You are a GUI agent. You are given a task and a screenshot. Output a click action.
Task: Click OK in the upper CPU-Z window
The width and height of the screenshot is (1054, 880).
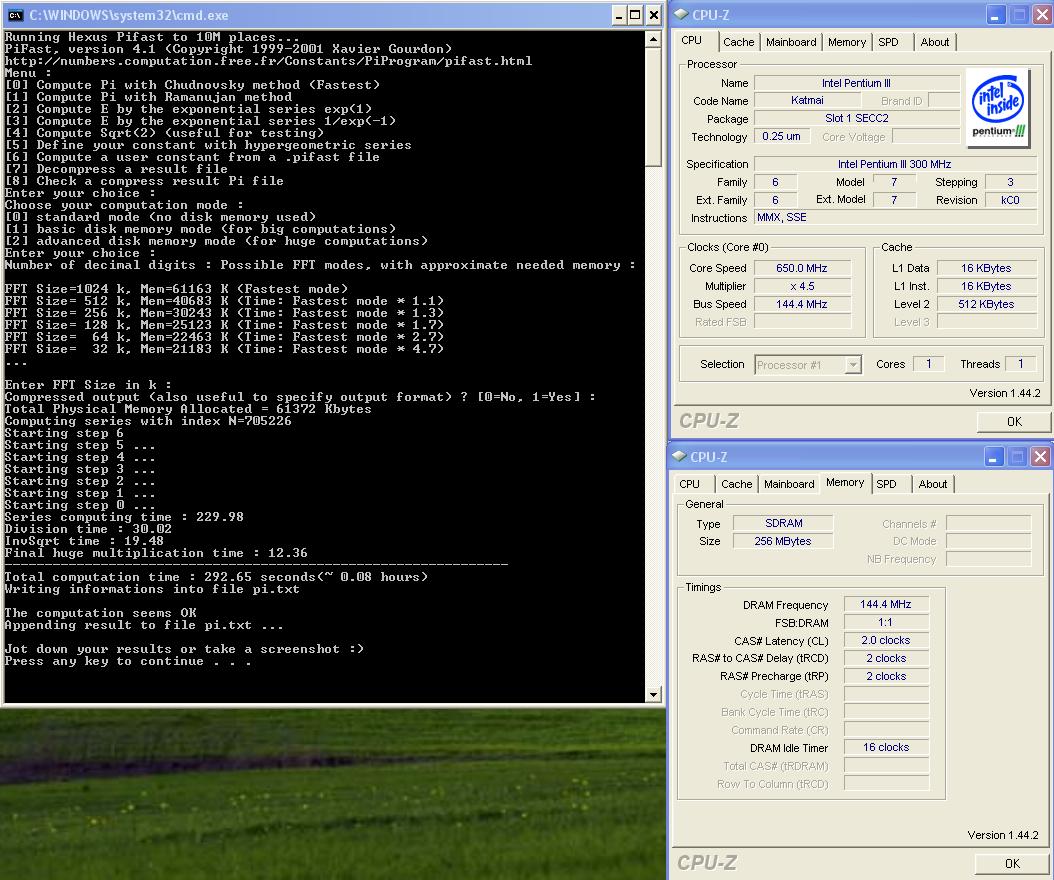tap(1014, 422)
